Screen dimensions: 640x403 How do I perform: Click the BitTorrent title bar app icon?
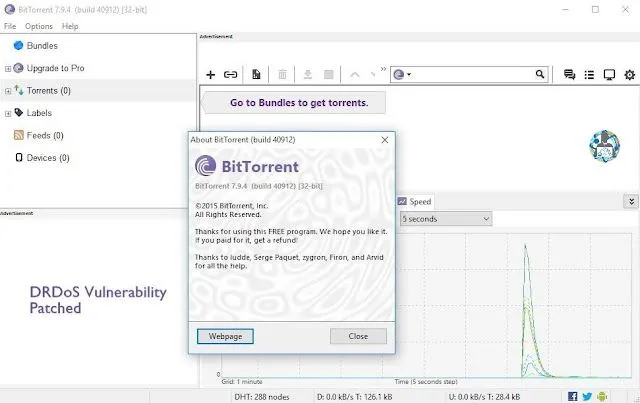click(10, 9)
